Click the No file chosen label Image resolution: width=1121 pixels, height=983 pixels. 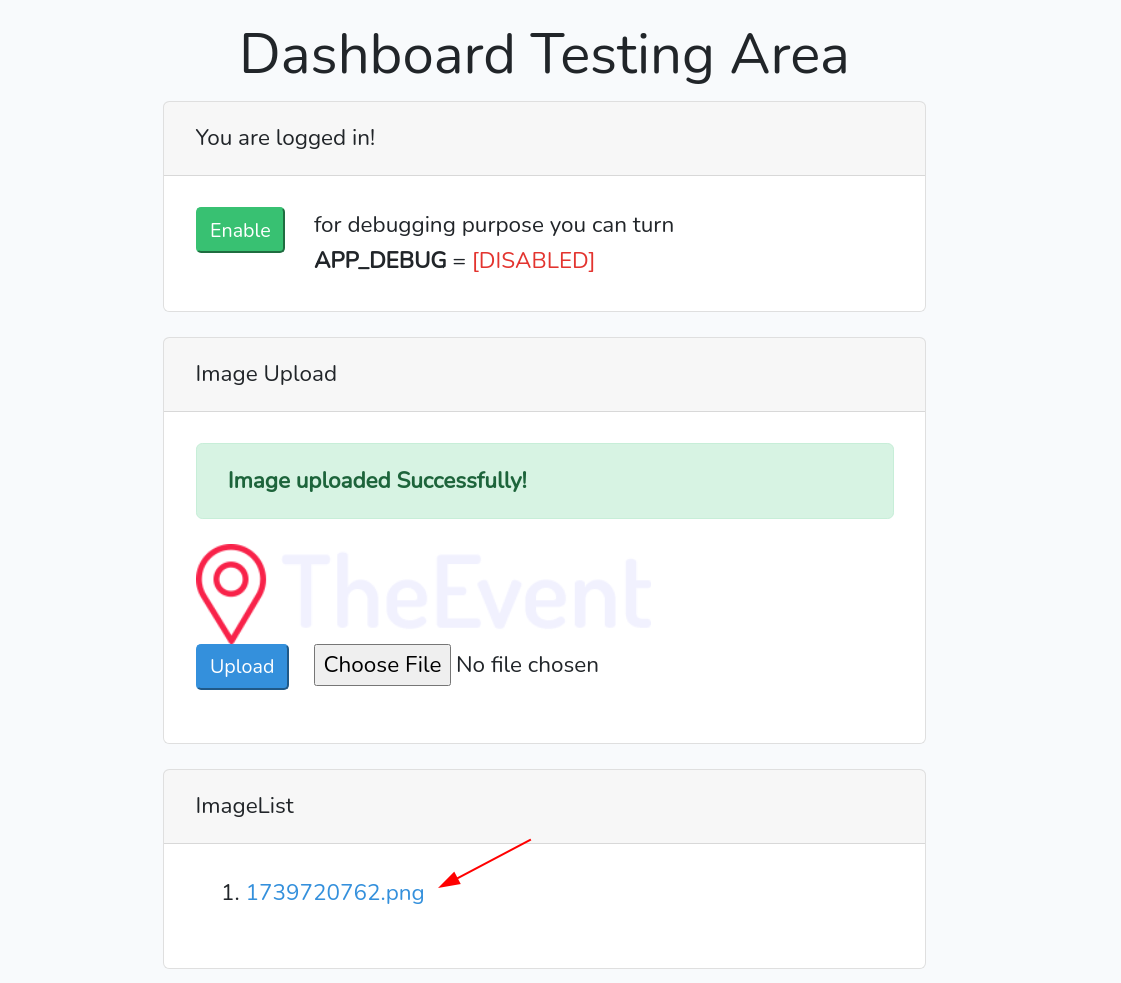527,665
